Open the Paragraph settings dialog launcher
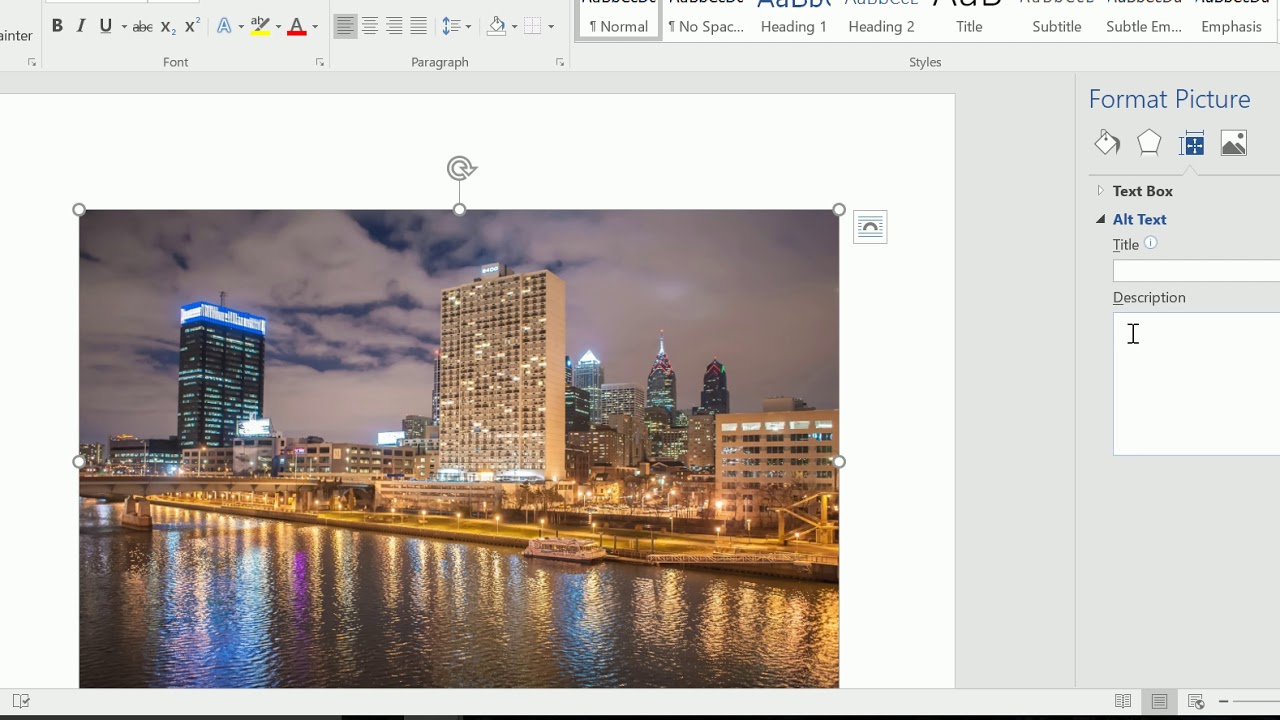 click(x=560, y=62)
